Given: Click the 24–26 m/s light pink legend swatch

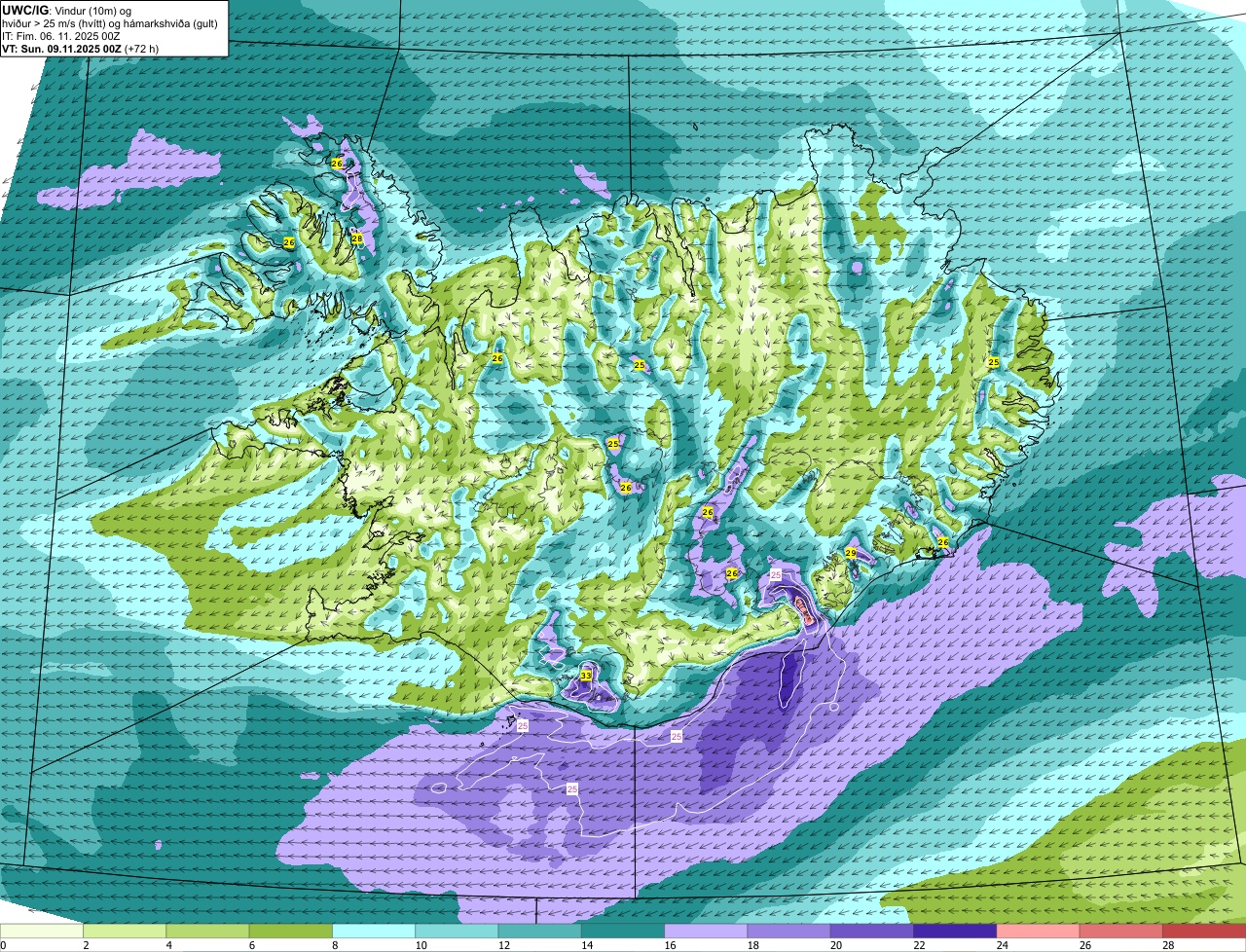Looking at the screenshot, I should [x=1039, y=932].
